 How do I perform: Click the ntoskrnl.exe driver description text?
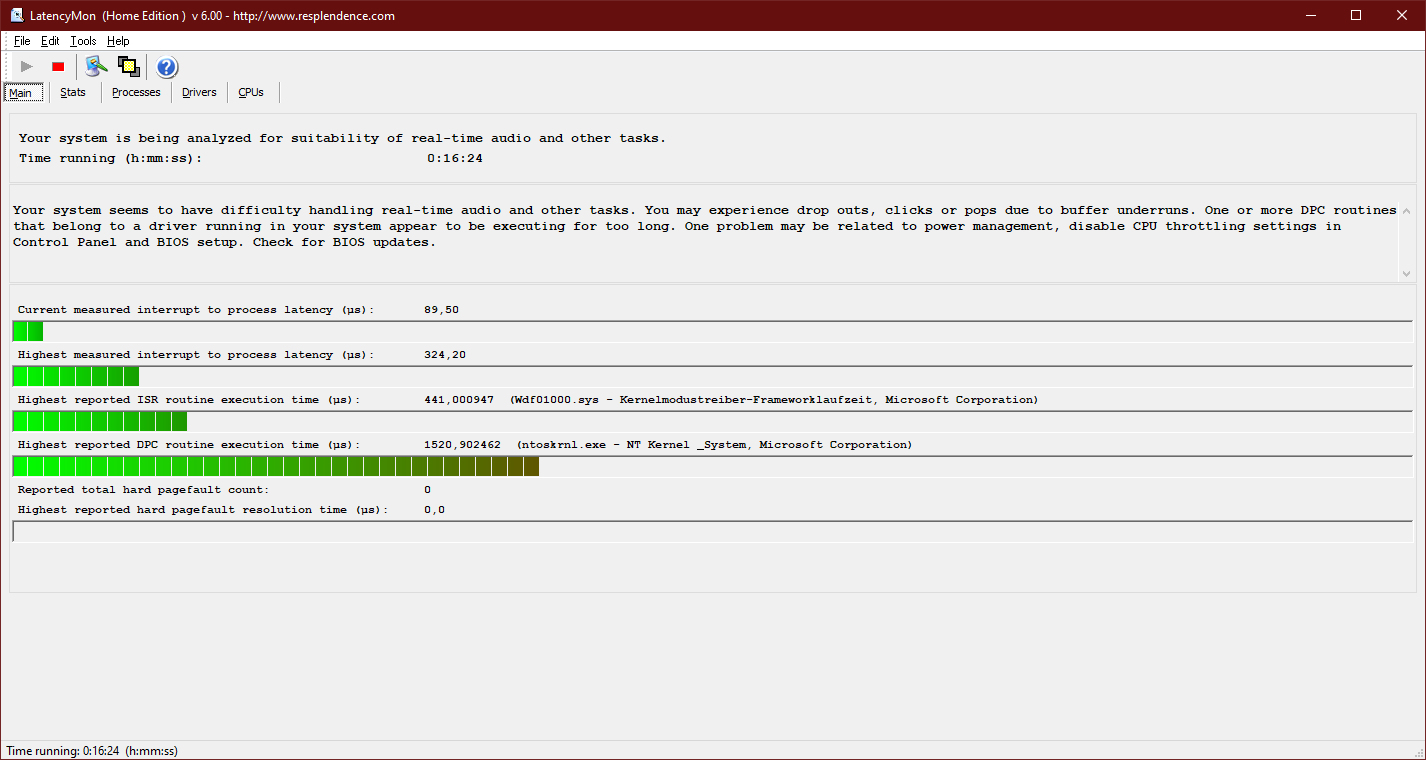714,445
